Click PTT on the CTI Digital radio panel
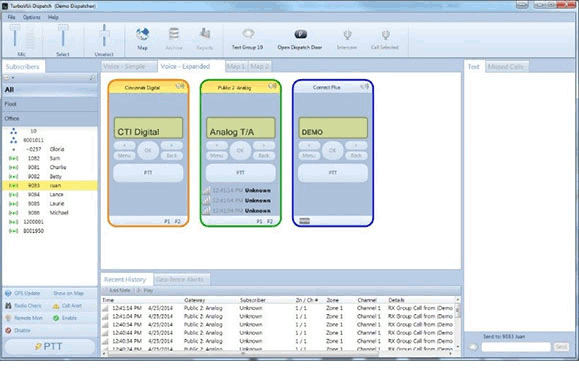579x392 pixels. pos(148,173)
